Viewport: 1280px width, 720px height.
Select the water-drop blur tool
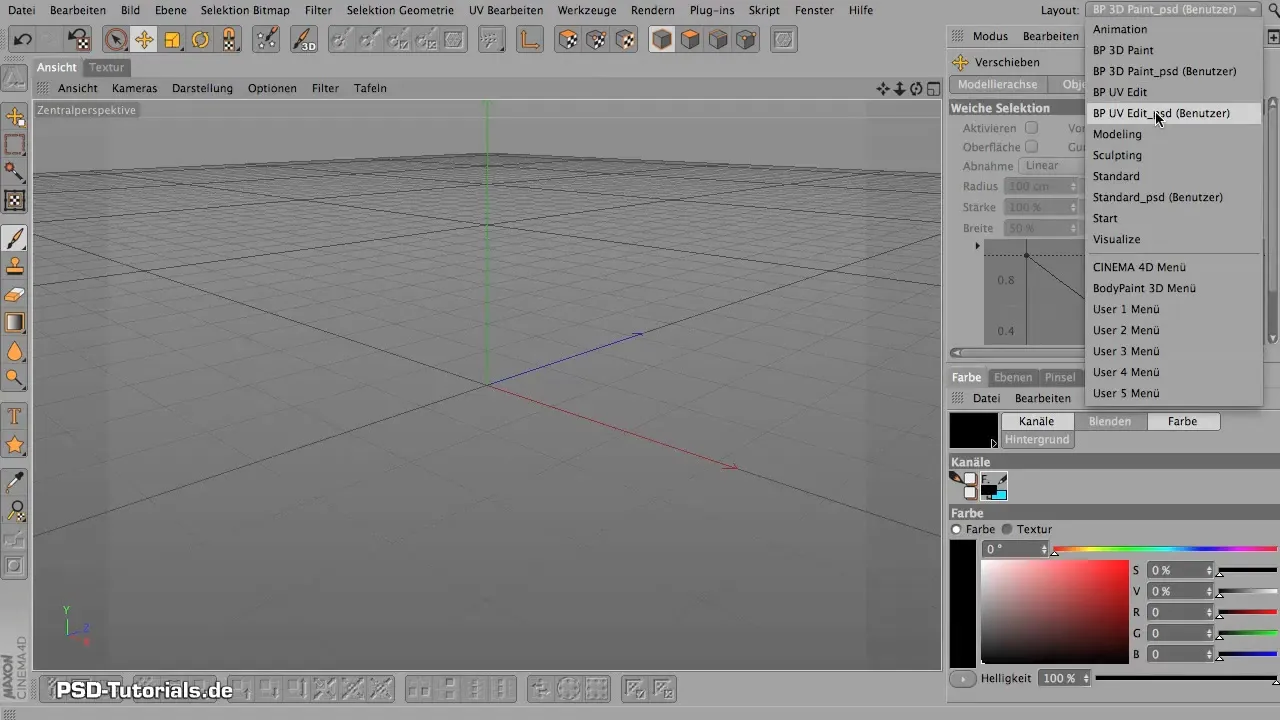15,351
